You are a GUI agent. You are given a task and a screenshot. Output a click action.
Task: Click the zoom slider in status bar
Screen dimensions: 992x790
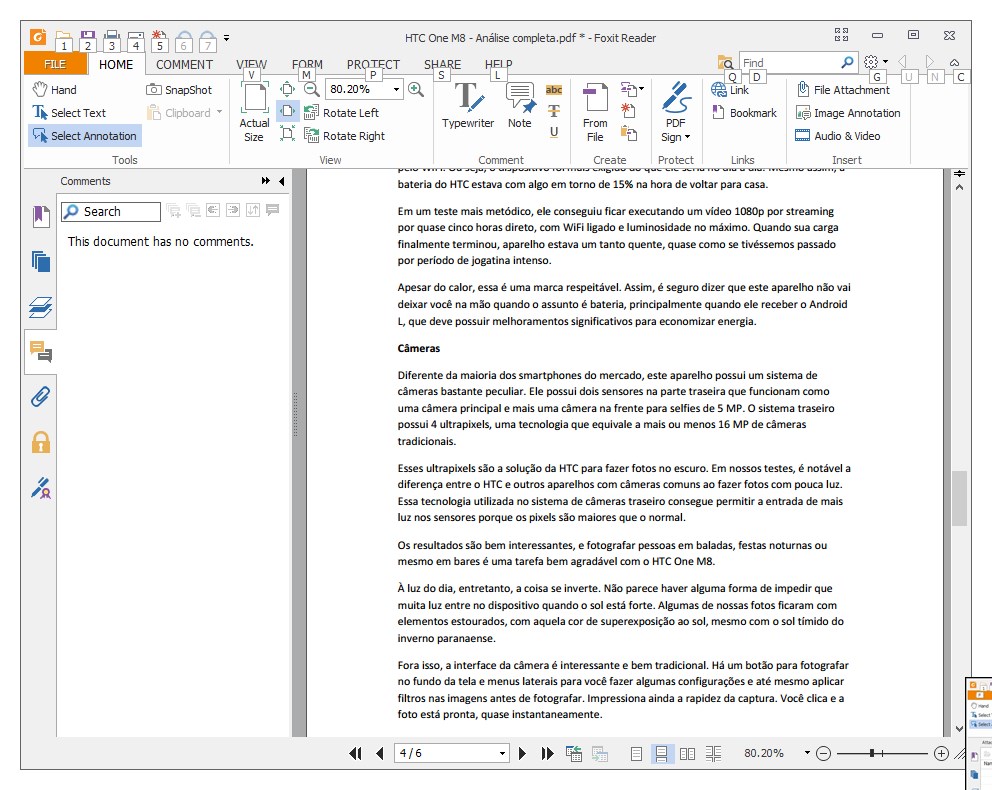click(x=882, y=753)
